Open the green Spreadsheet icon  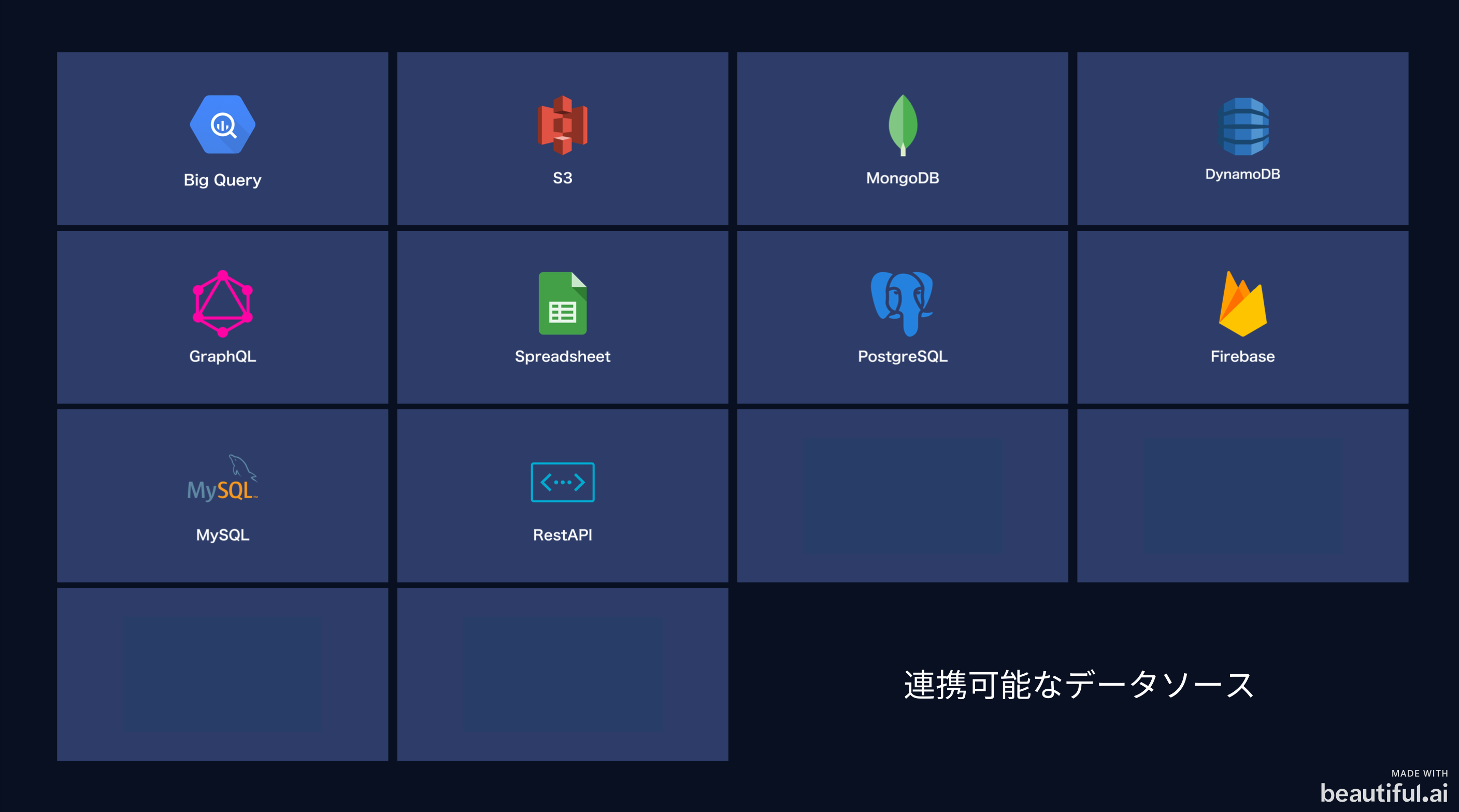(x=562, y=303)
